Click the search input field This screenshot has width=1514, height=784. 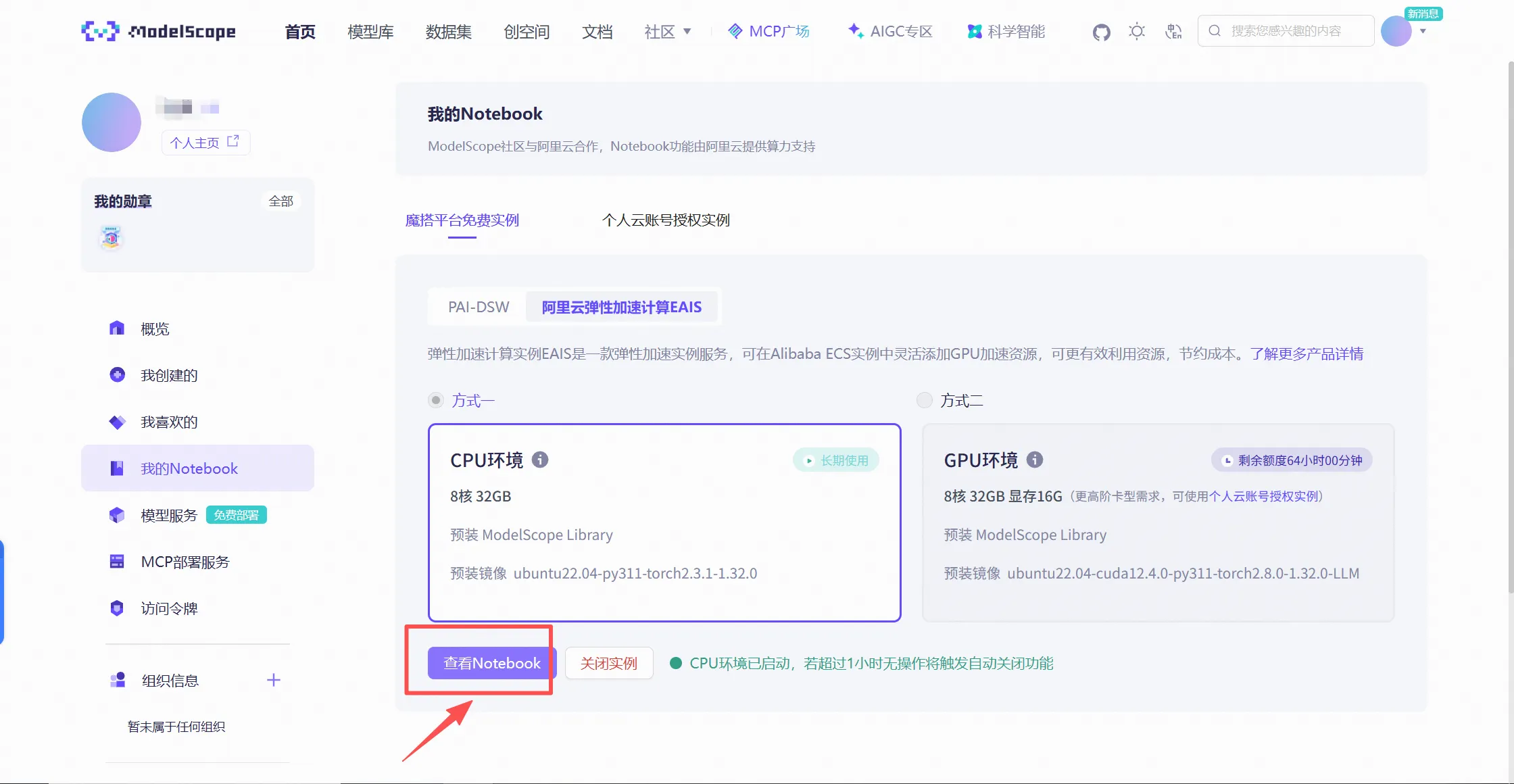[x=1286, y=31]
